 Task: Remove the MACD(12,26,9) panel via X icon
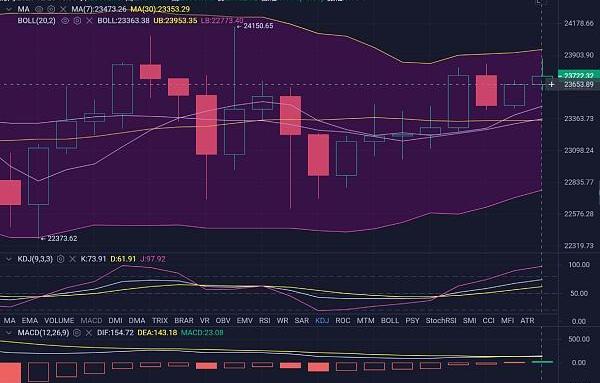pos(88,333)
